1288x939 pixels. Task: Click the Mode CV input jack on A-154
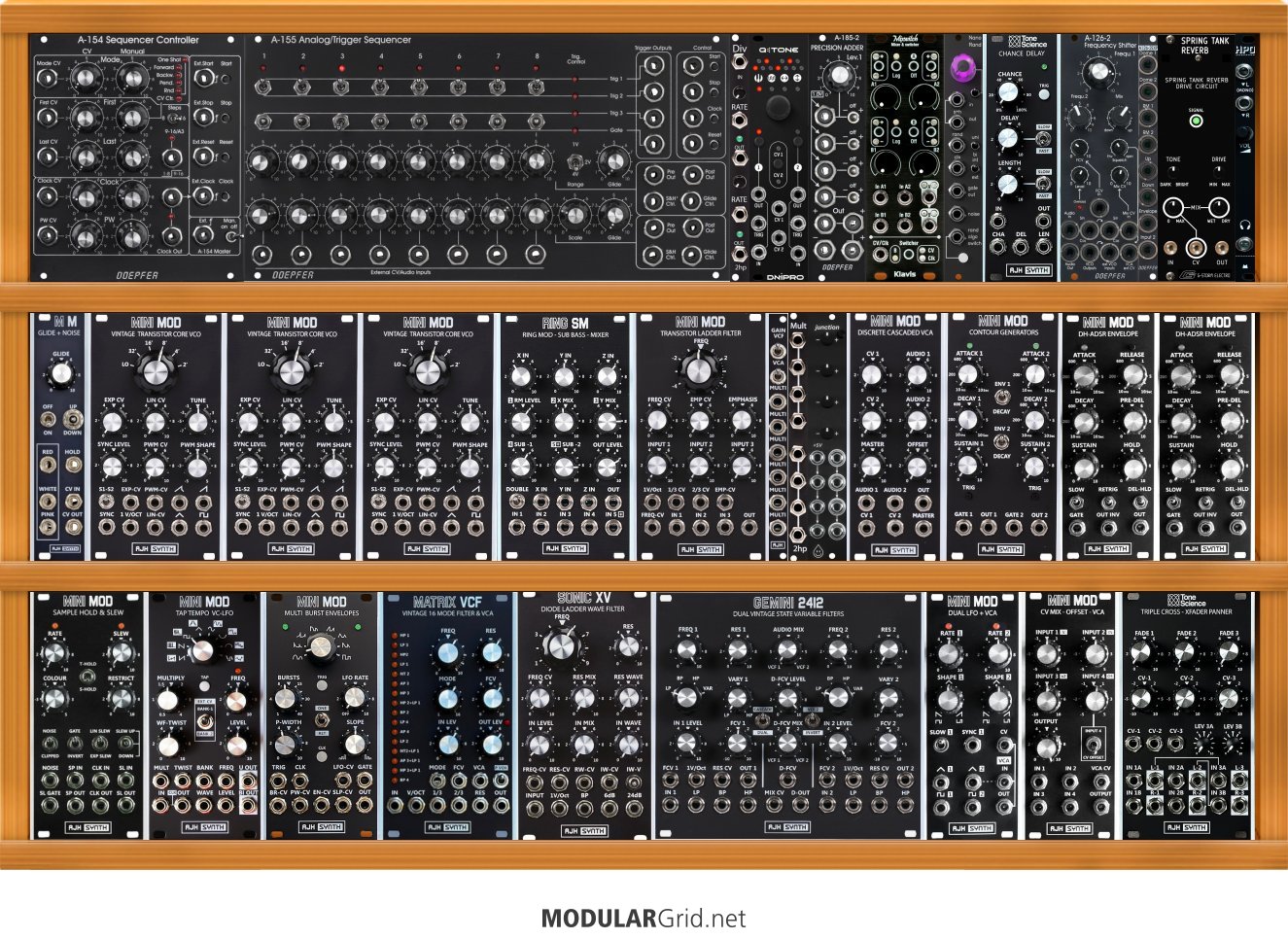point(48,78)
